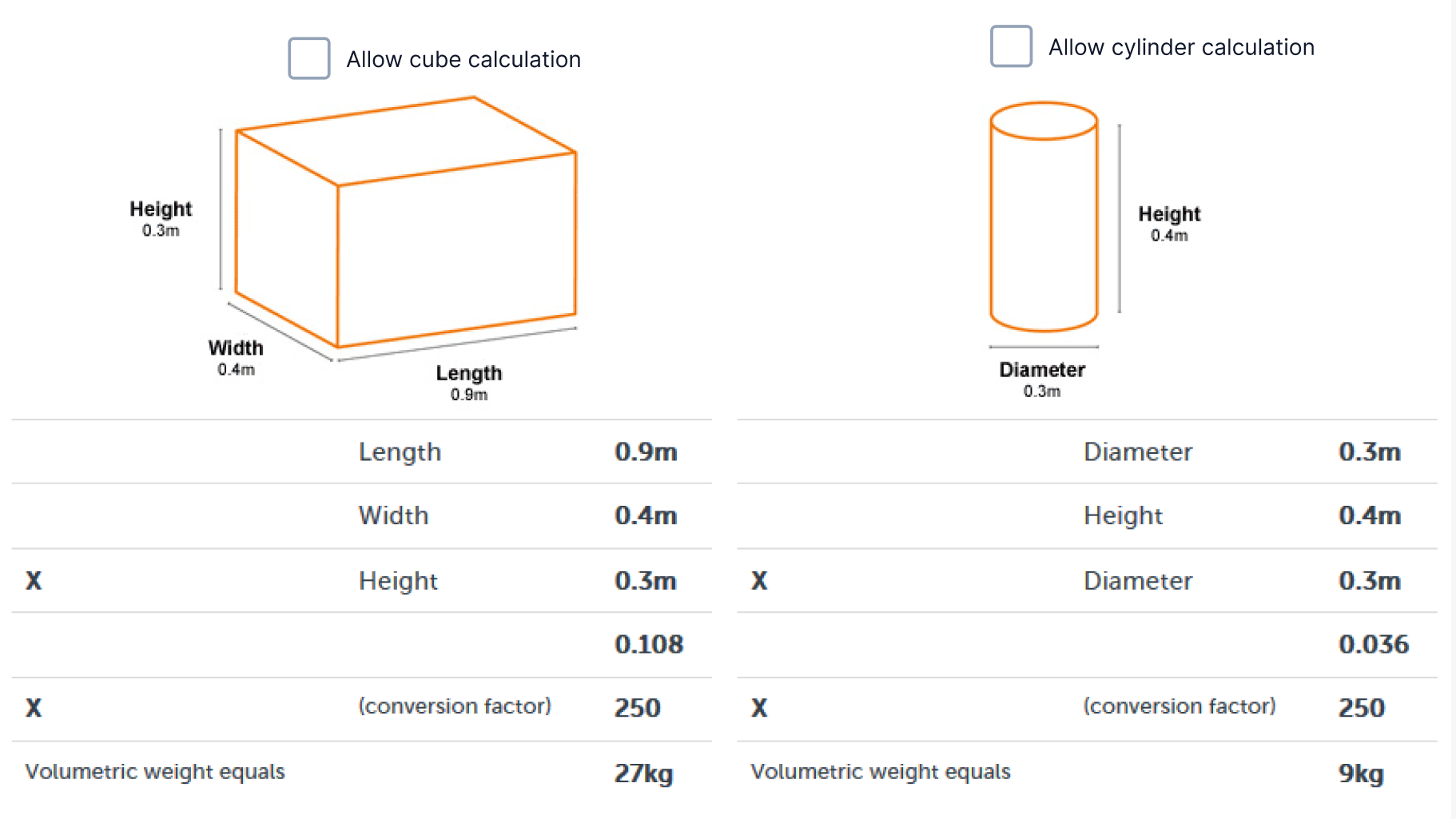Click the Length label below the cube diagram
This screenshot has width=1456, height=819.
pyautogui.click(x=469, y=374)
